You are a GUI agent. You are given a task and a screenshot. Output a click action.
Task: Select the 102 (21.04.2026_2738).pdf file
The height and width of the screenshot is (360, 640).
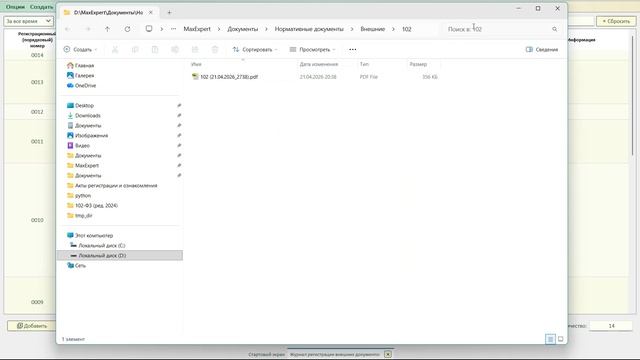click(x=229, y=77)
